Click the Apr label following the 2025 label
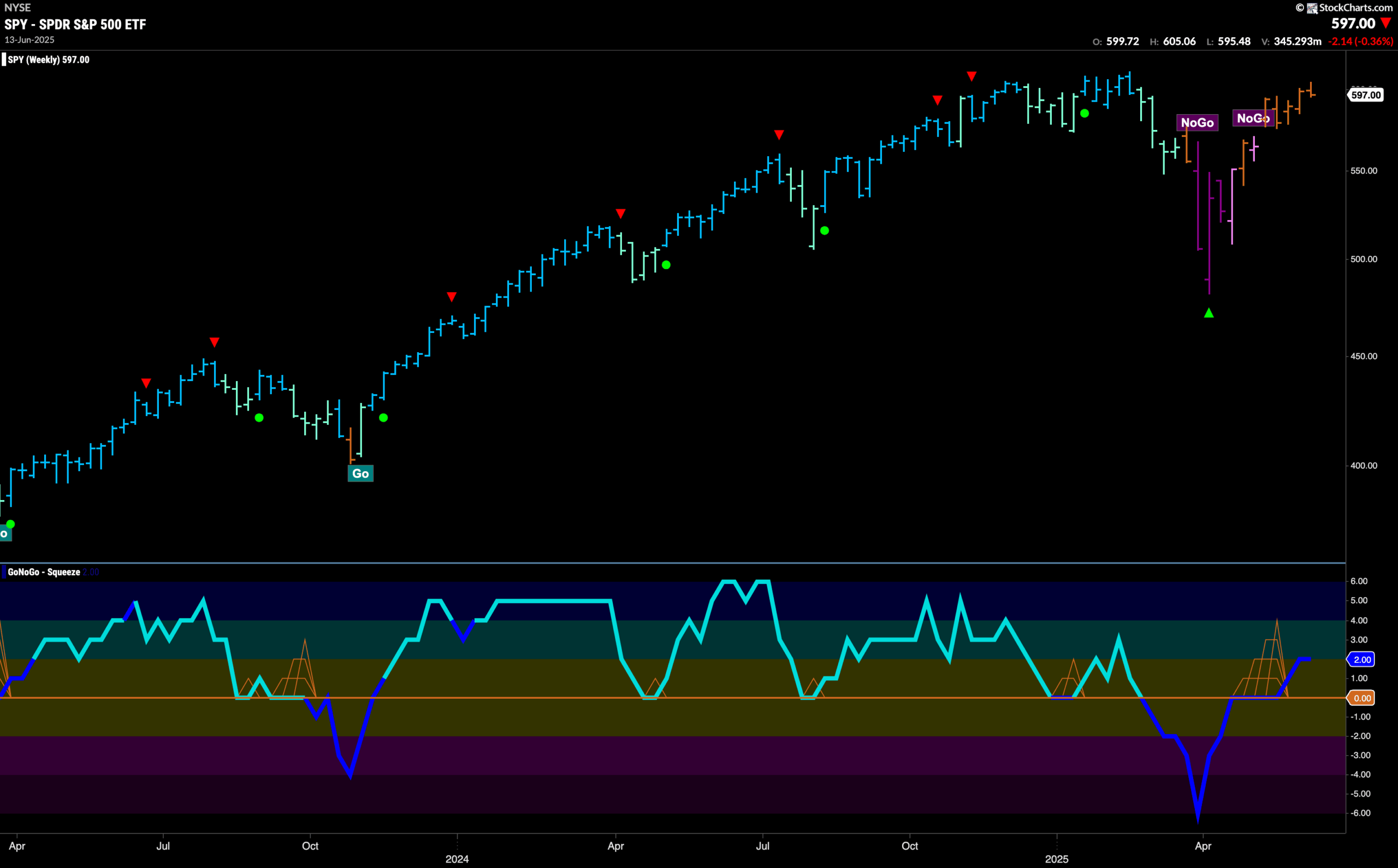 [1203, 846]
